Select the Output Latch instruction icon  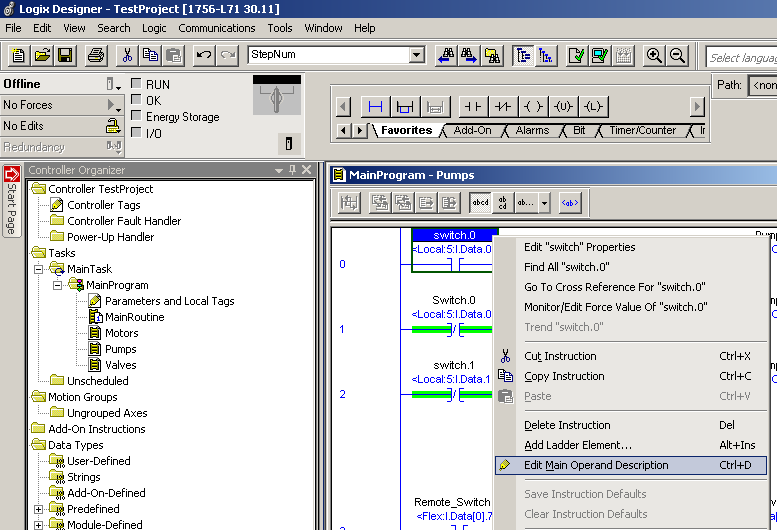[x=593, y=106]
